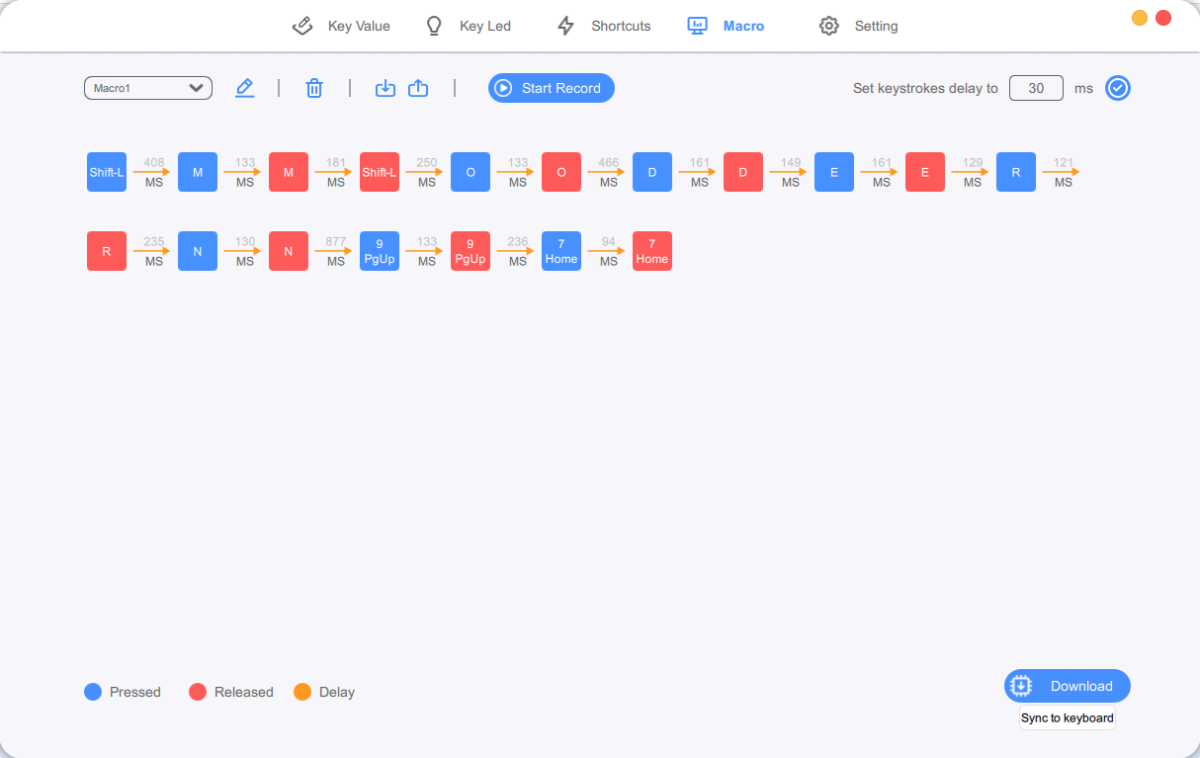Screen dimensions: 1200x758
Task: Click the keystrokes delay input field
Action: point(1036,88)
